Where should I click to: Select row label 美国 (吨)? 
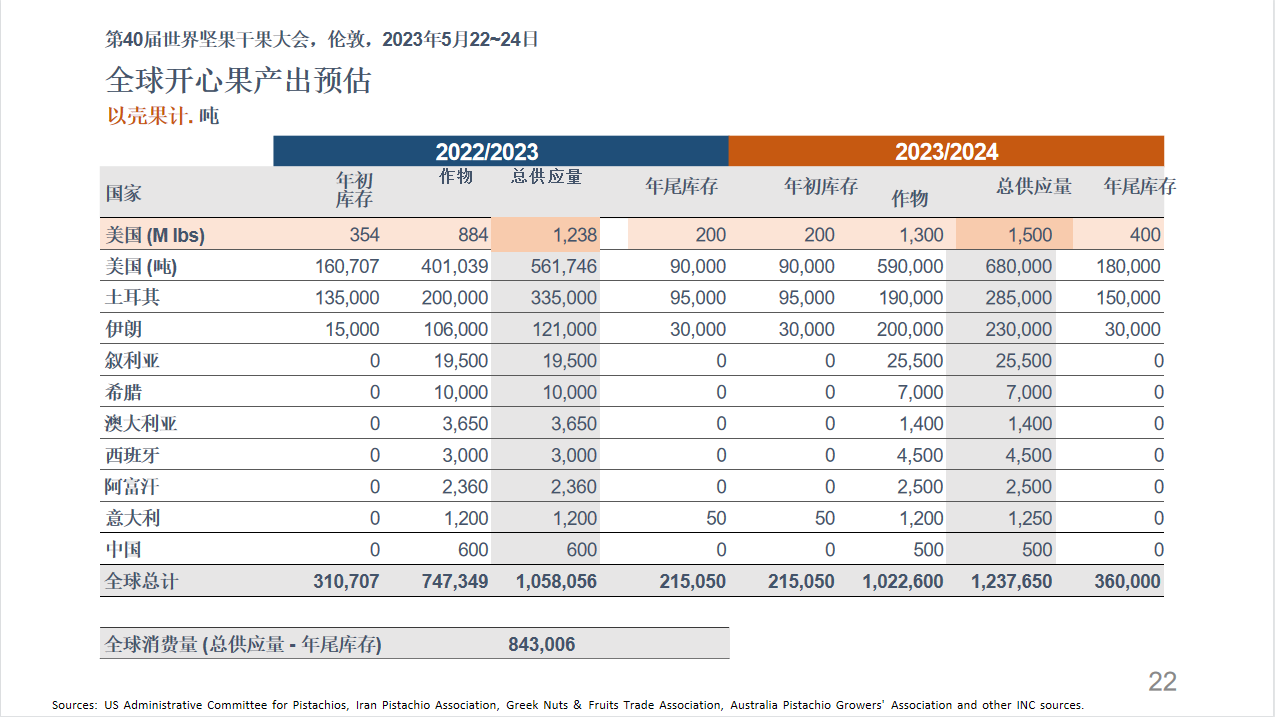coord(141,267)
